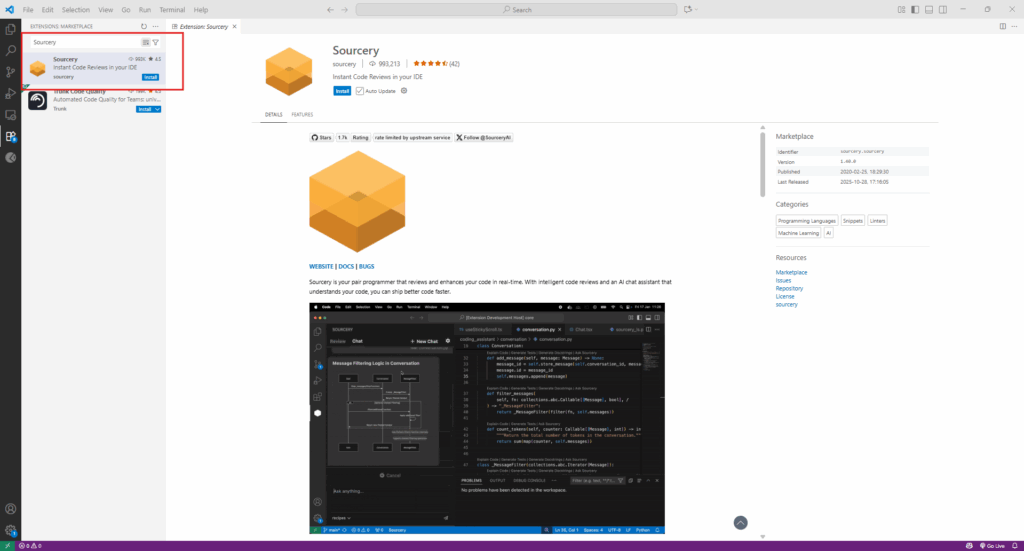Open the Repository resource link
The width and height of the screenshot is (1024, 551).
click(789, 288)
